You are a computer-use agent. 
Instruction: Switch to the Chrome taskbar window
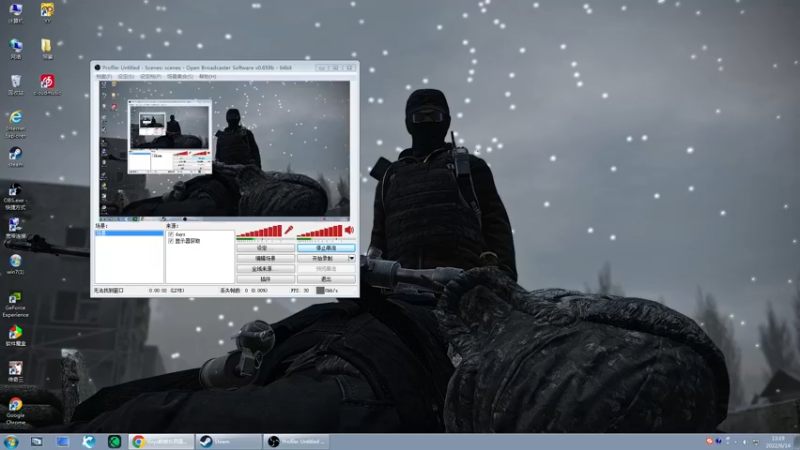pos(161,442)
